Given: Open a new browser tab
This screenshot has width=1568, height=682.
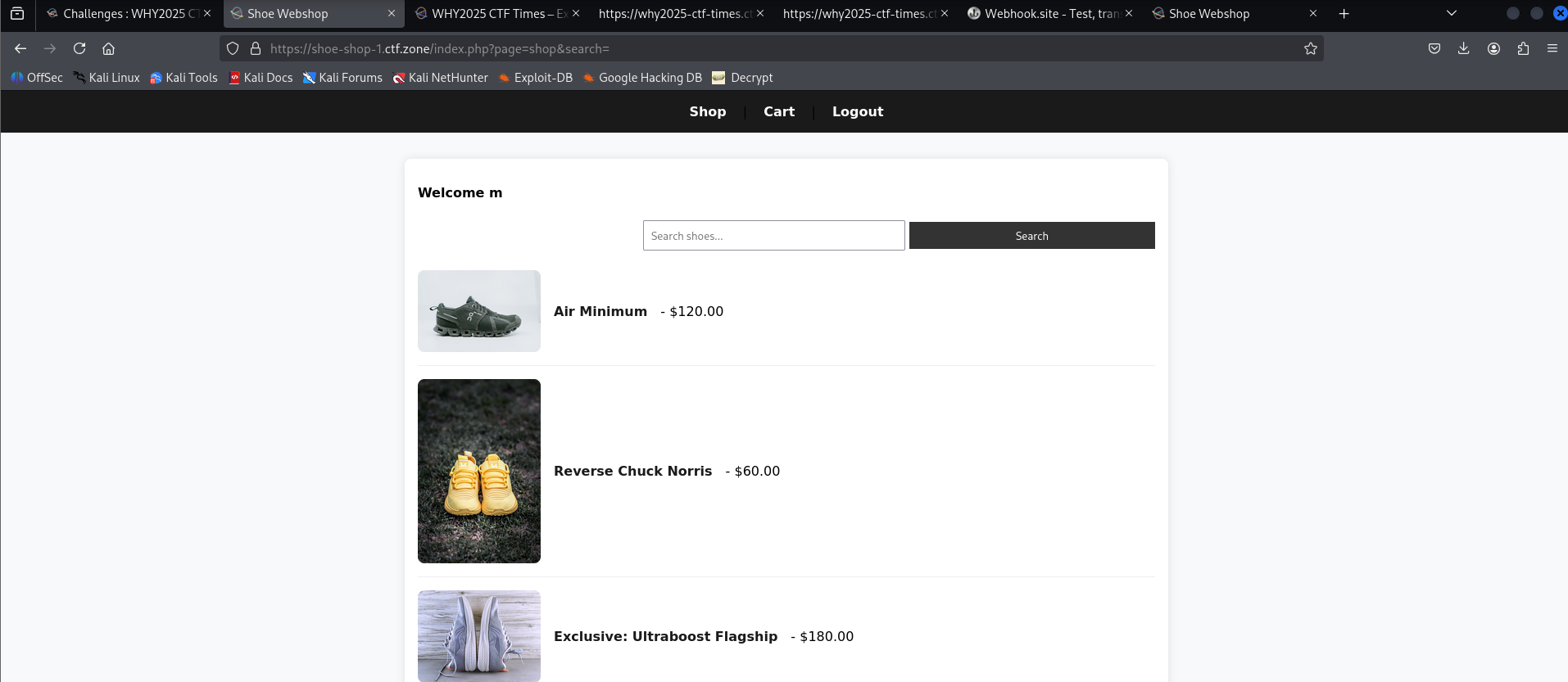Looking at the screenshot, I should point(1344,14).
